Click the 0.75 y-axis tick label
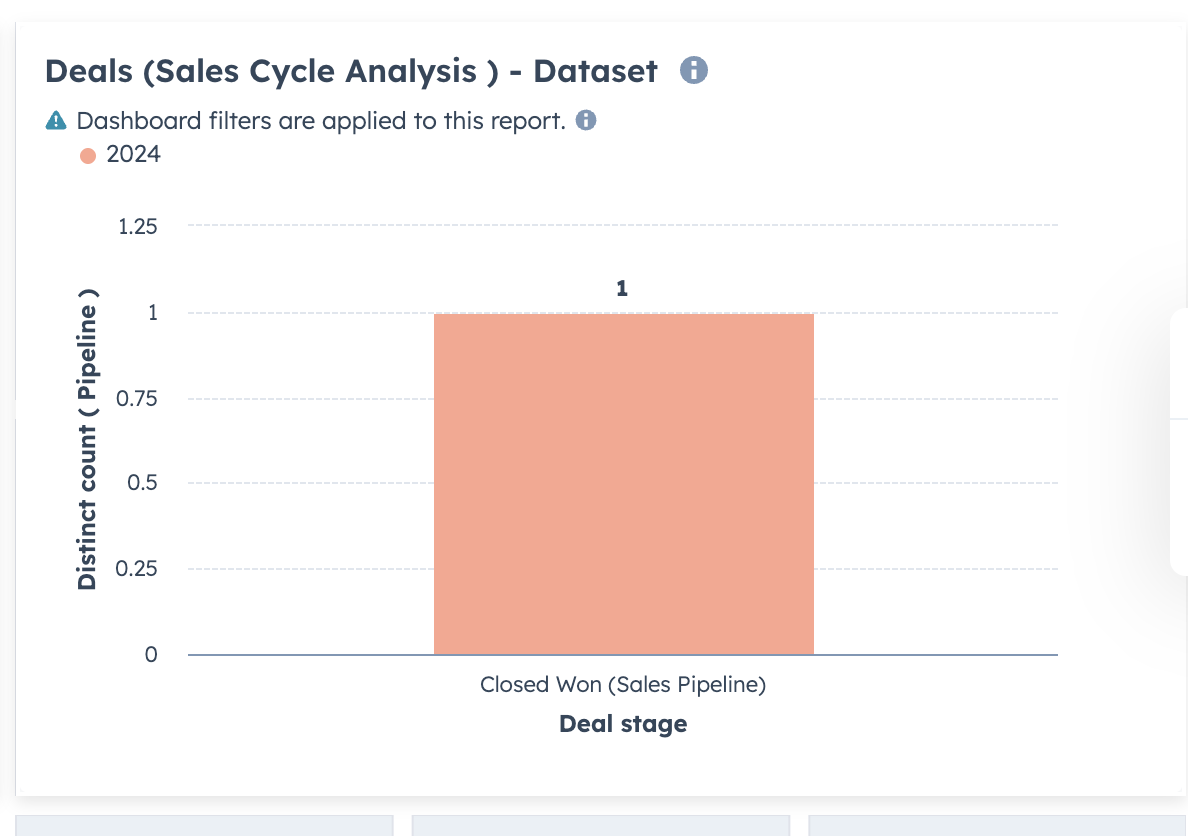Image resolution: width=1188 pixels, height=836 pixels. pos(136,399)
